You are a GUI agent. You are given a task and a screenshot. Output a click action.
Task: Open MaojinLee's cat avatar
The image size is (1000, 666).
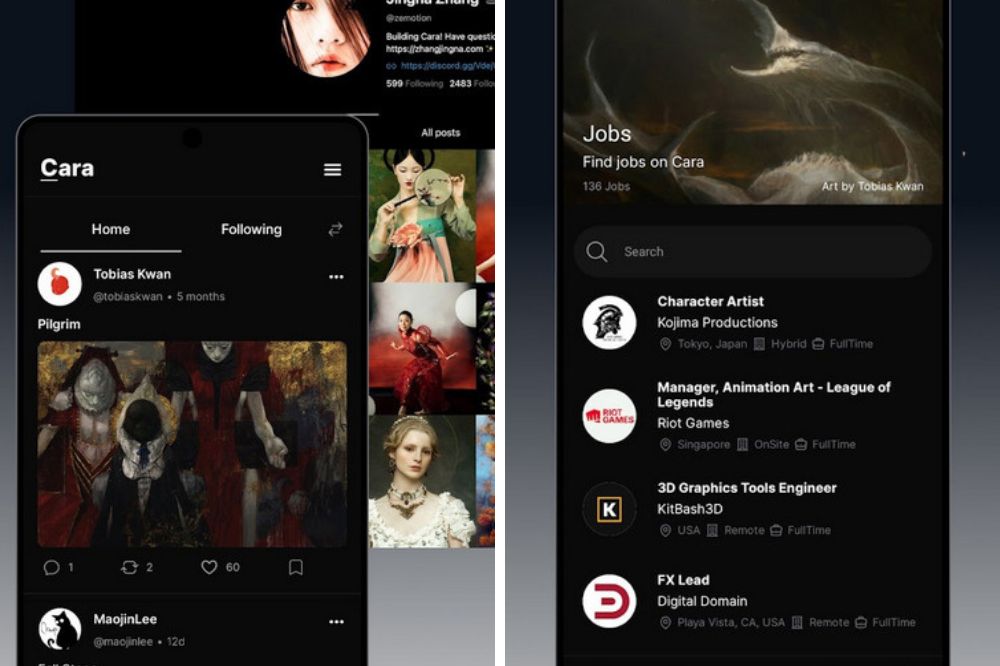pyautogui.click(x=59, y=629)
